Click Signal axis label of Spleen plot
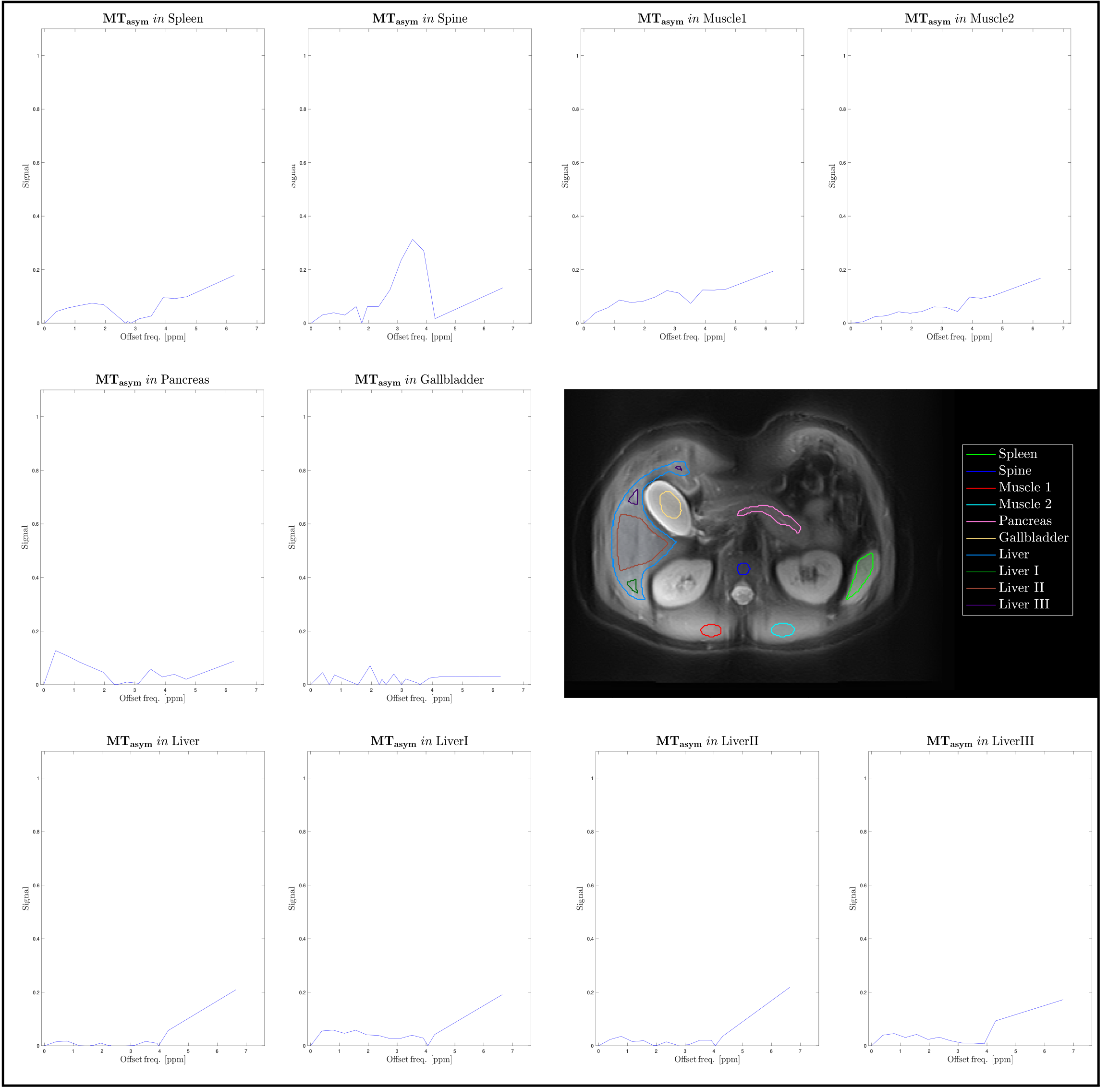Screen dimensions: 1120x1087 [26, 176]
